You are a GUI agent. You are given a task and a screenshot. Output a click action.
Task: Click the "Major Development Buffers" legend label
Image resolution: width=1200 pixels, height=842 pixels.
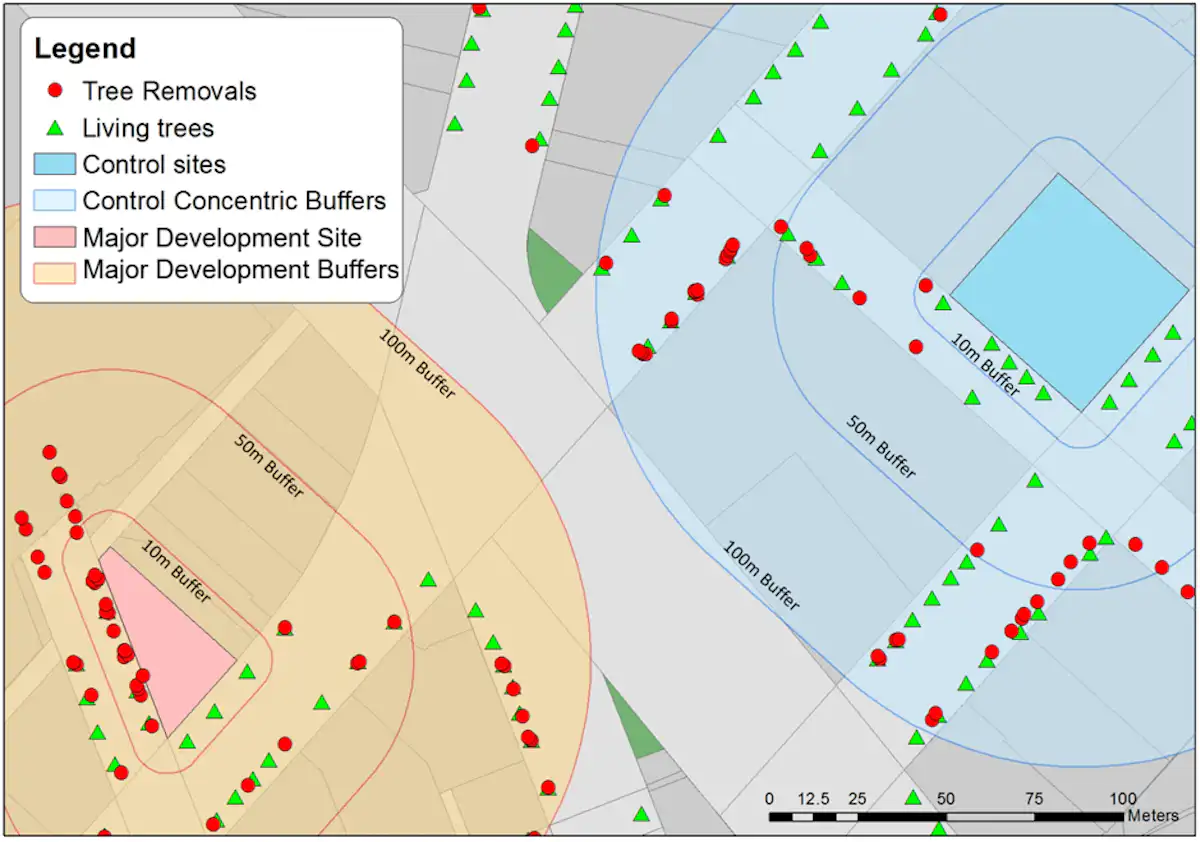pos(240,270)
